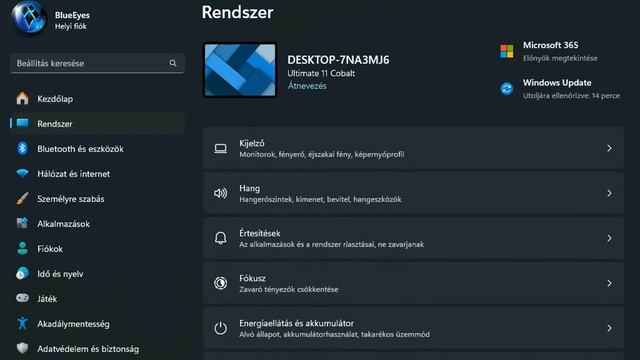
Task: Click the DESKTOP-7NA3MJ6 computer name
Action: pyautogui.click(x=338, y=60)
